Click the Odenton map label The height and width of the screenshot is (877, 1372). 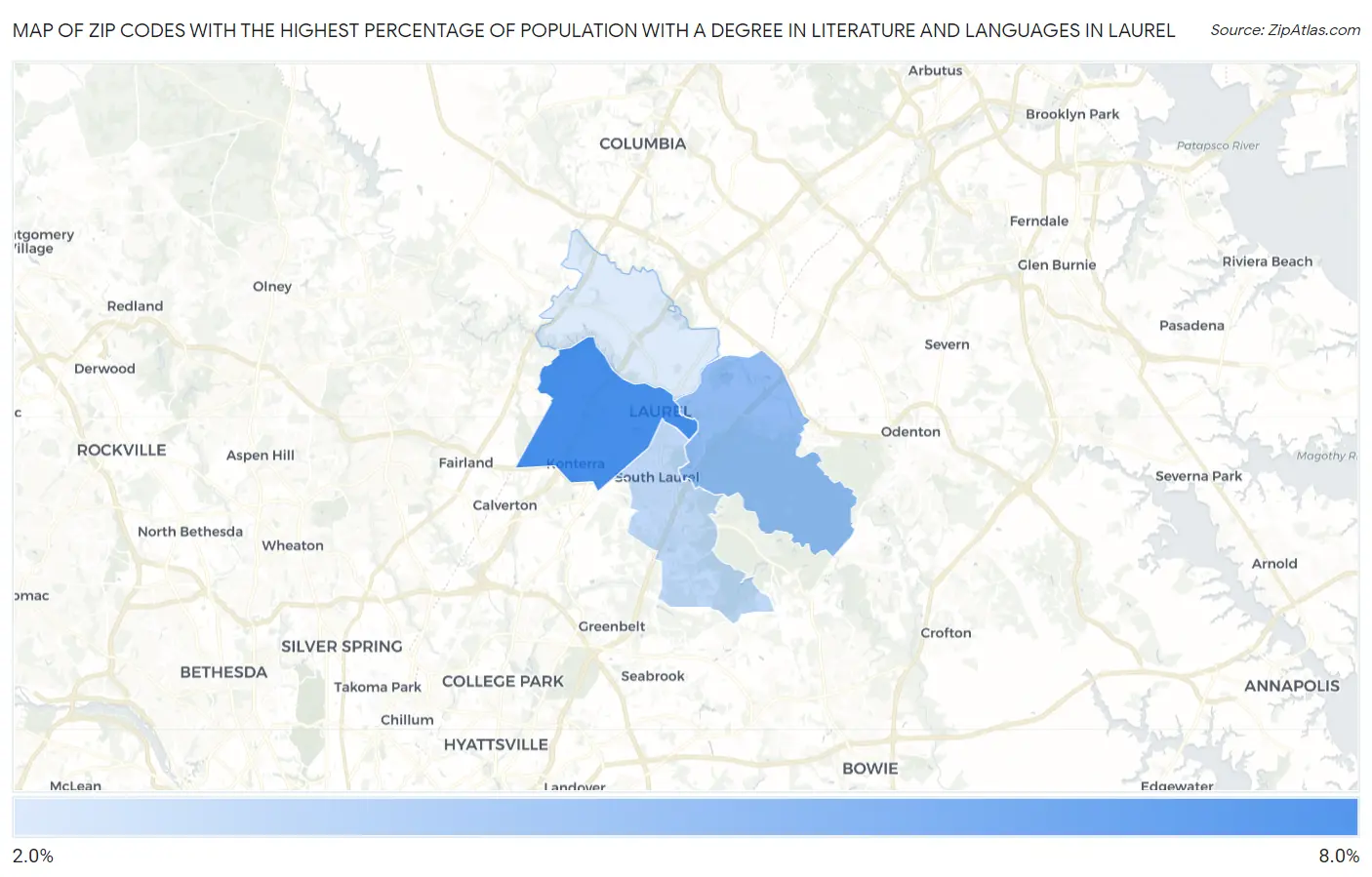(910, 432)
